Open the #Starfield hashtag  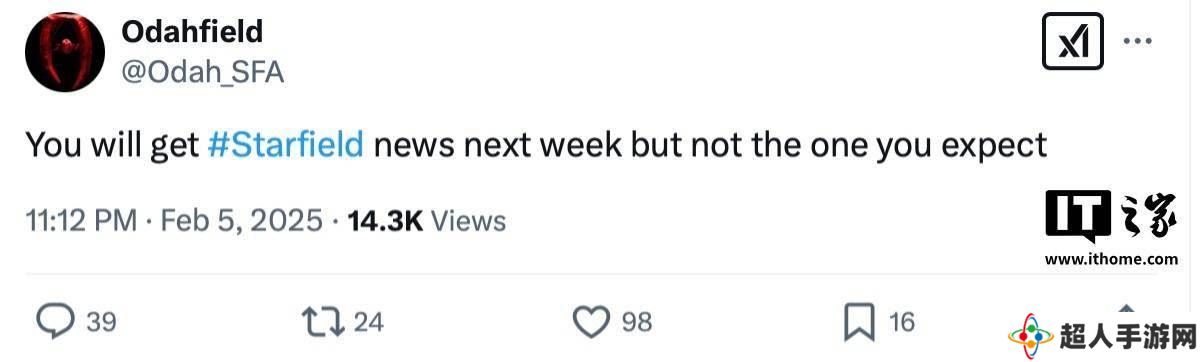[286, 145]
